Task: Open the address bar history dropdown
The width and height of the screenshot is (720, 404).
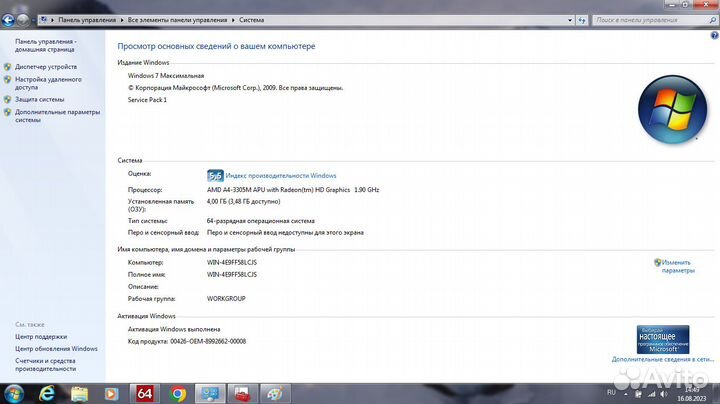Action: (x=570, y=20)
